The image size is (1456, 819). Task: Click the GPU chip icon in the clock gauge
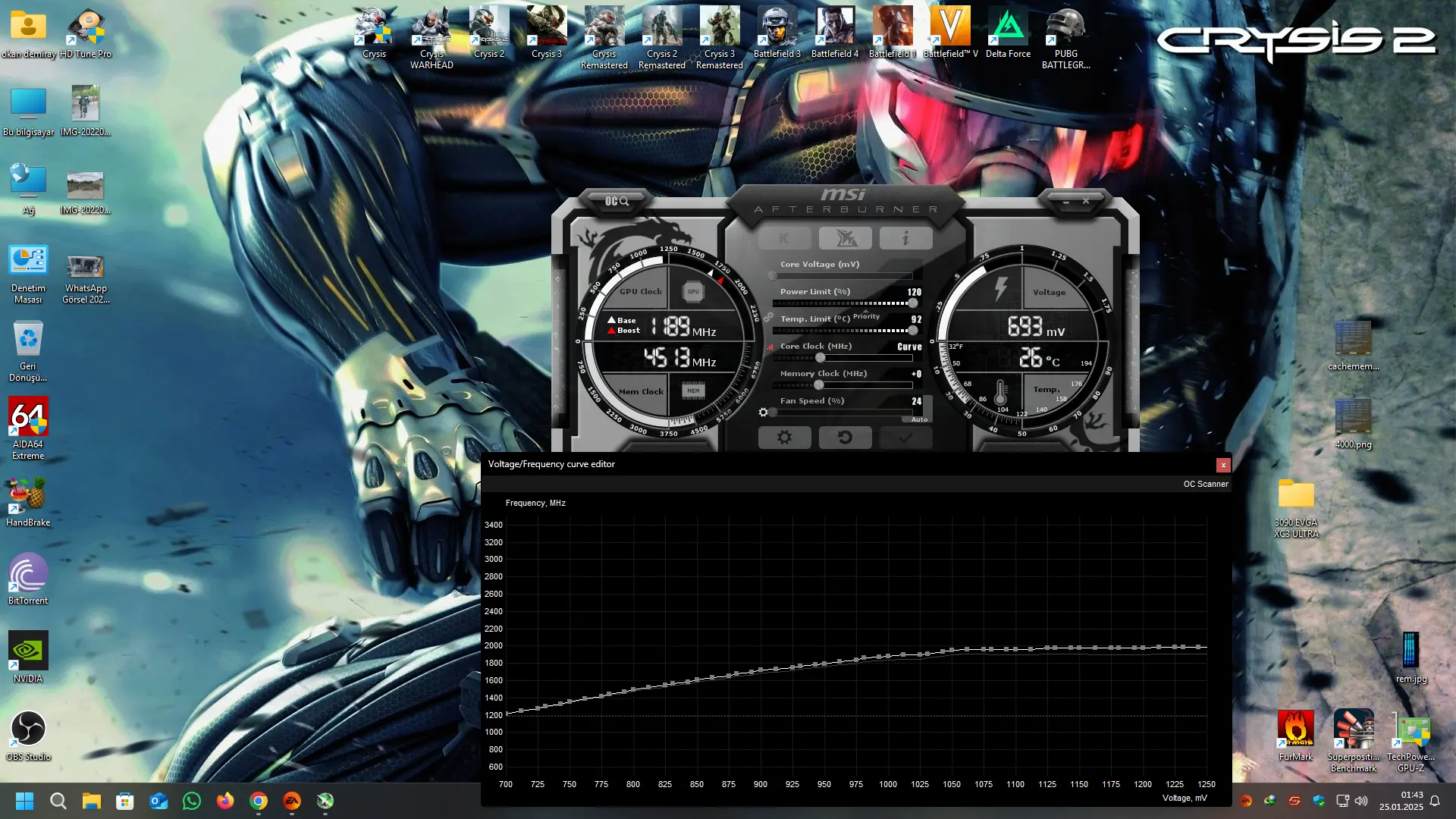coord(693,291)
